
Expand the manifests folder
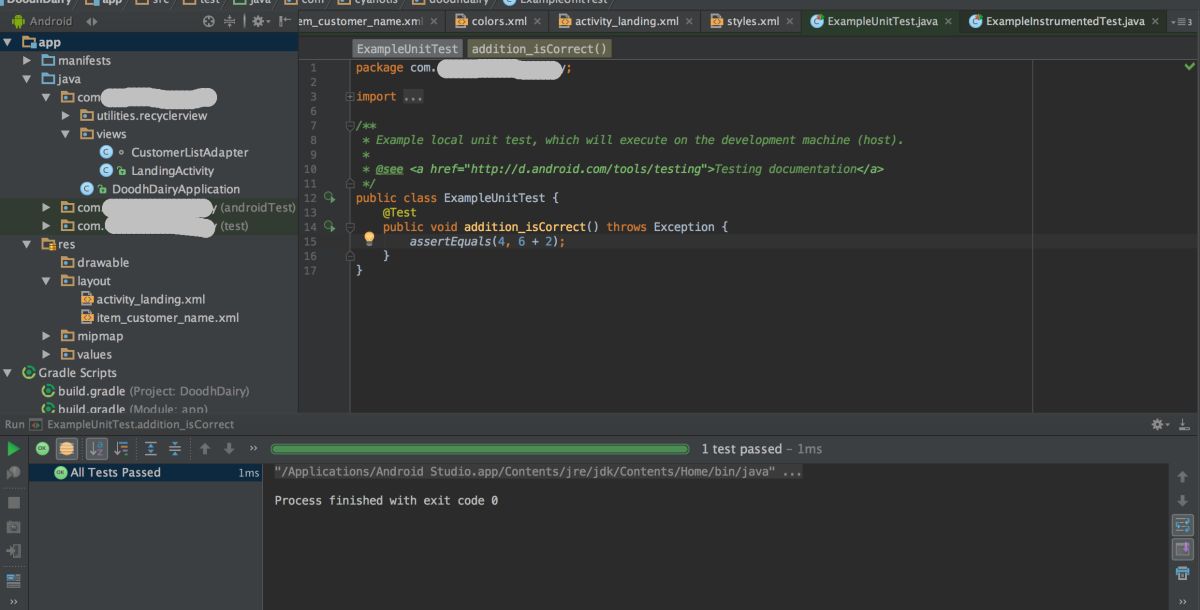[x=27, y=61]
